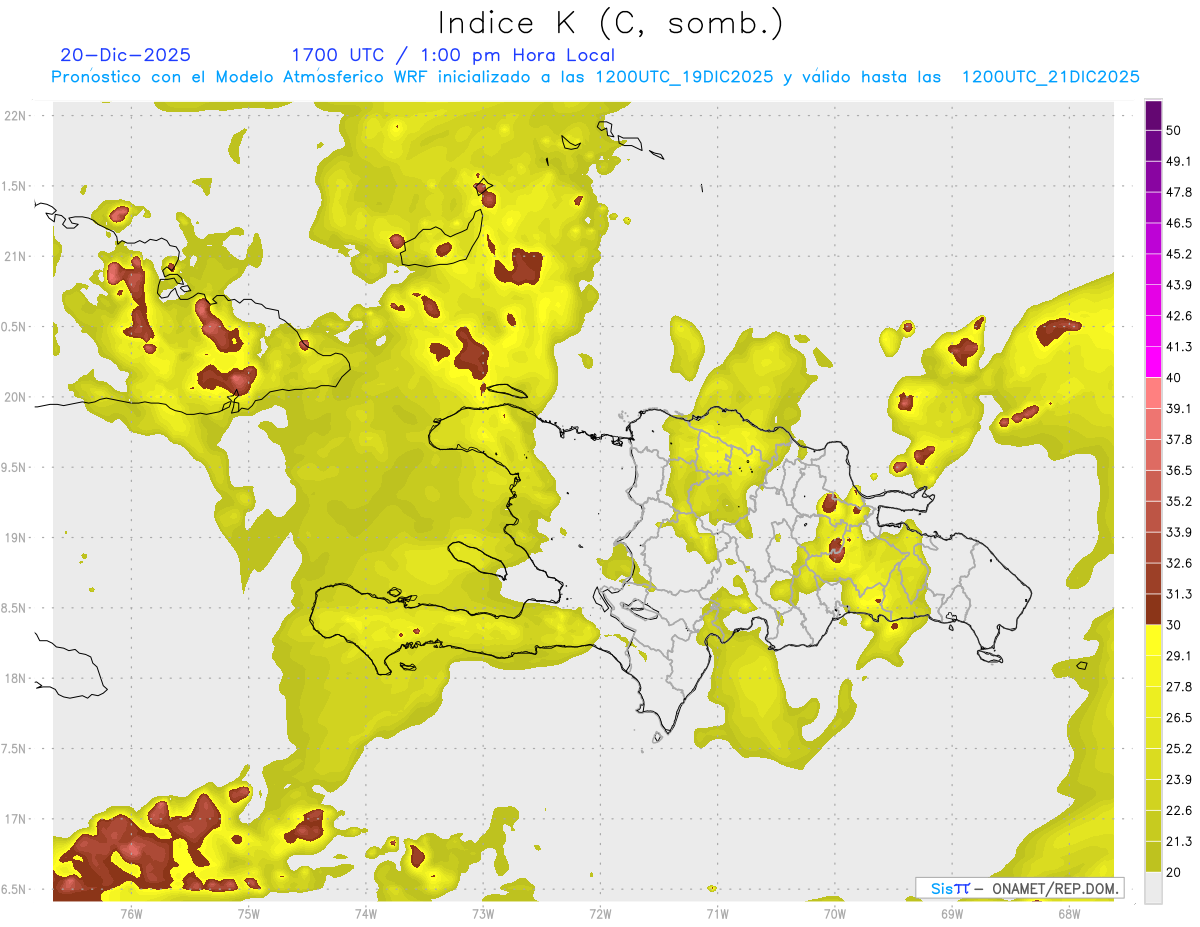
Task: Click the "70W" longitude label
Action: [835, 912]
